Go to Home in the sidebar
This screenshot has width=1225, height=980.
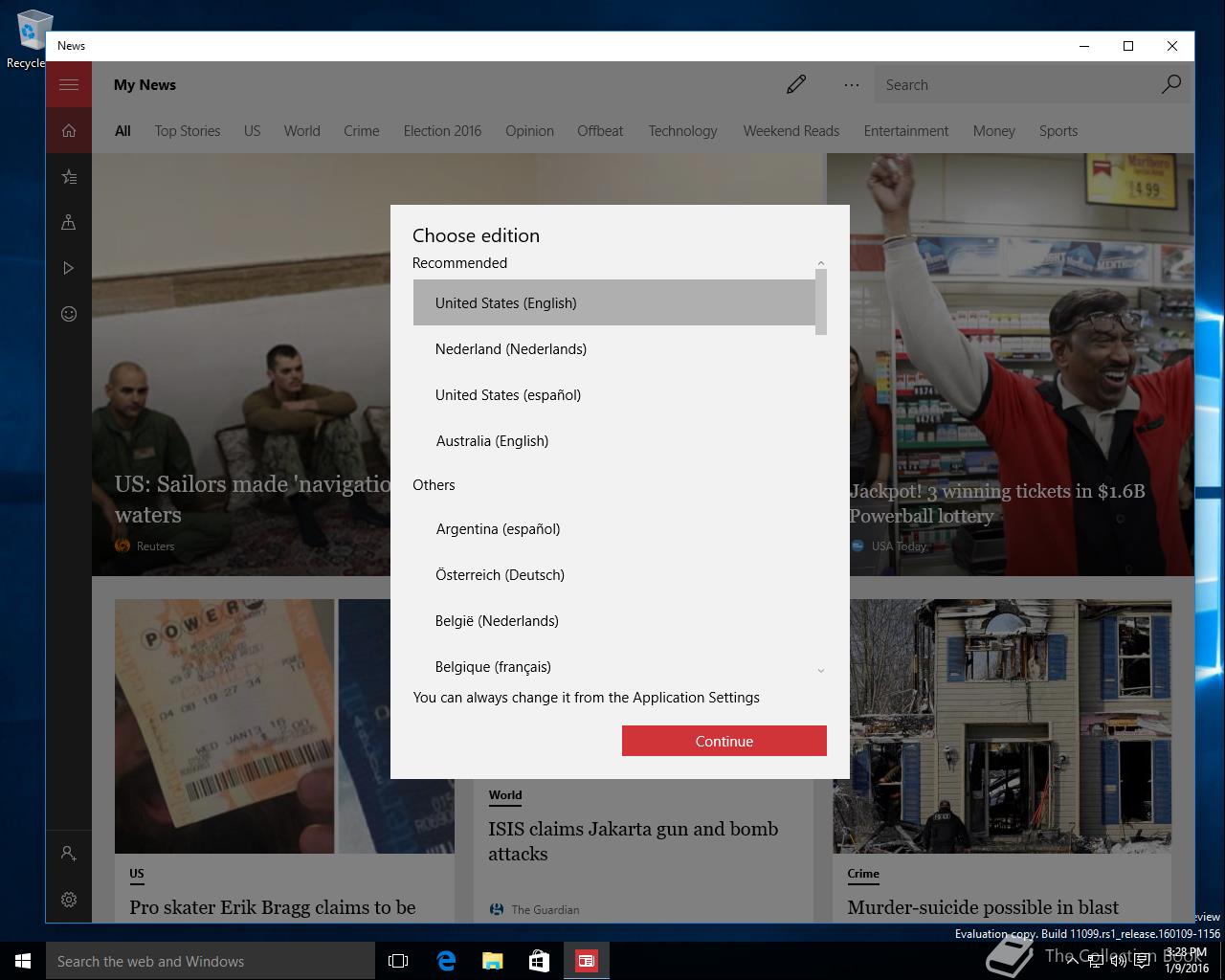(69, 130)
